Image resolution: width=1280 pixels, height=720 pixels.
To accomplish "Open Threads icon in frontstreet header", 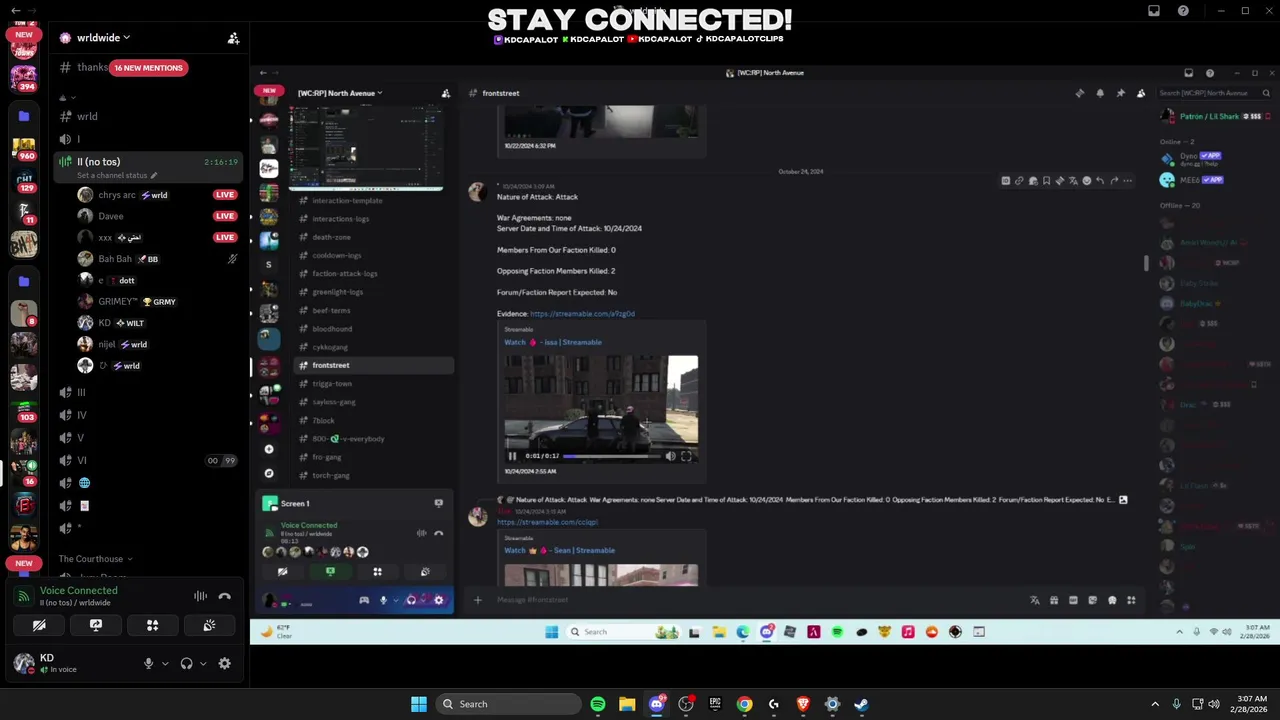I will (1079, 93).
